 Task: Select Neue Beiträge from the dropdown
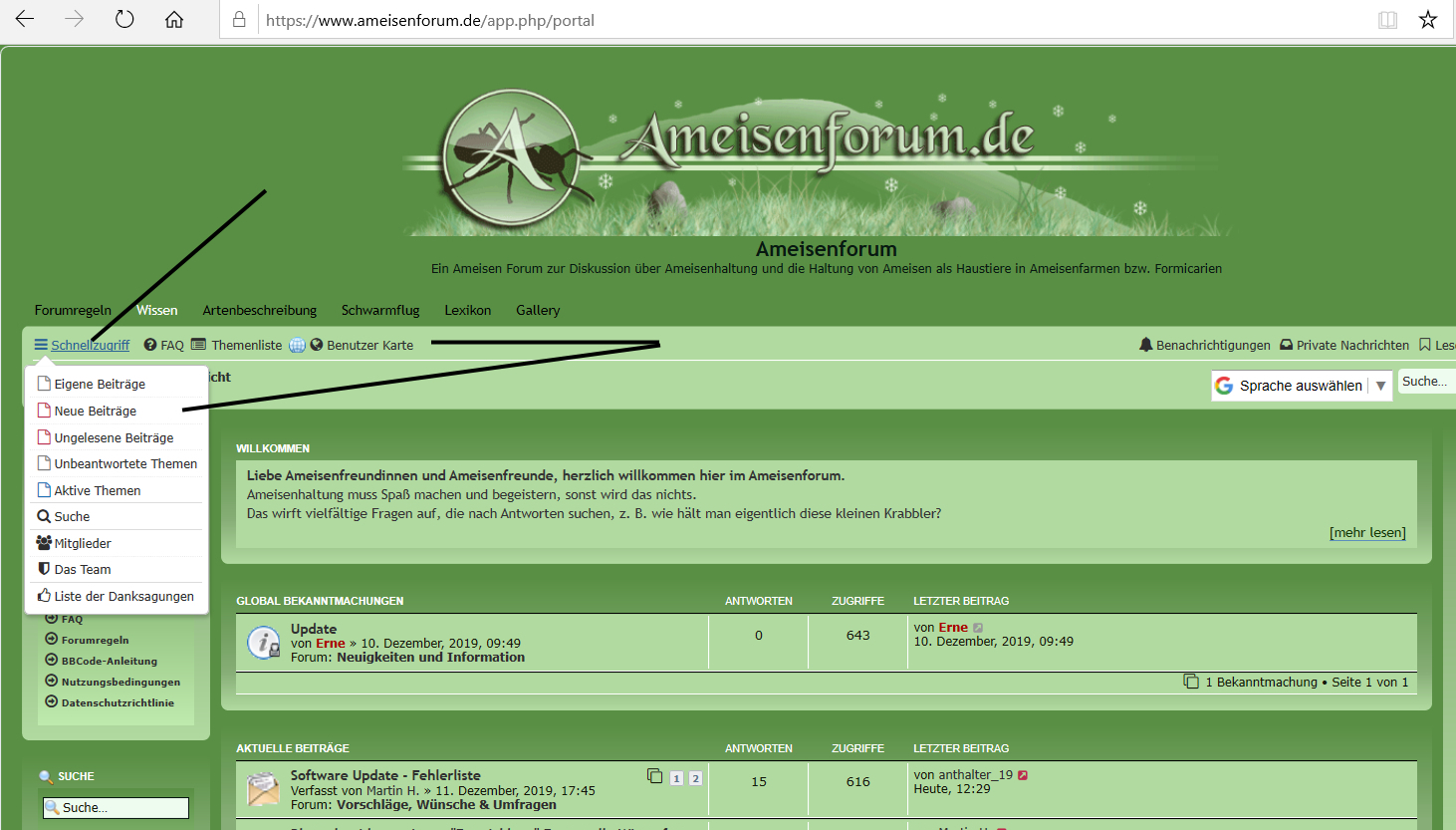(95, 411)
